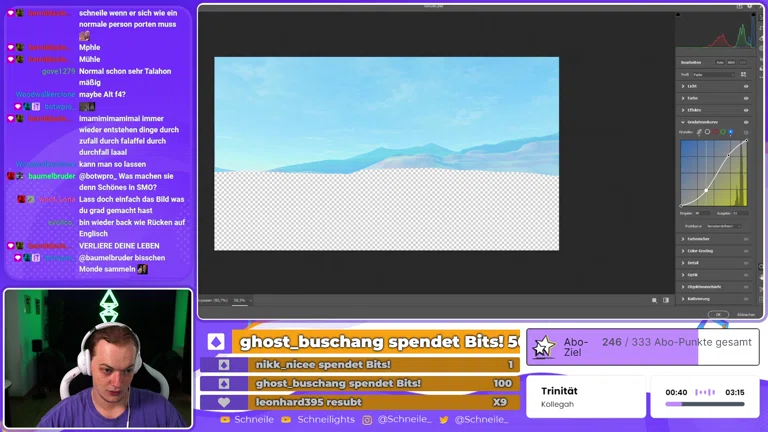Toggle visibility eye for Kalibrierung panel
The height and width of the screenshot is (432, 768).
746,299
